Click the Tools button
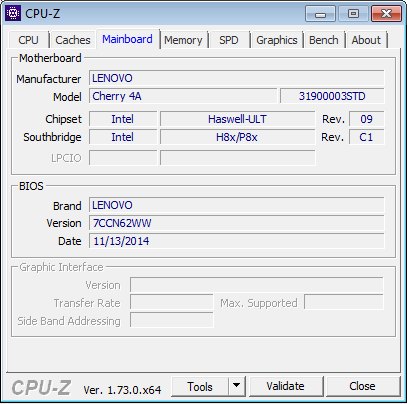Image resolution: width=407 pixels, height=404 pixels. [200, 387]
